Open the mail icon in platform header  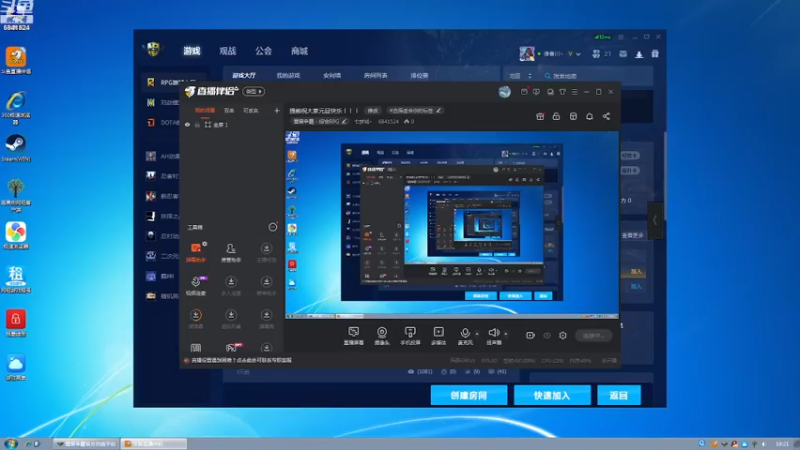click(x=623, y=54)
